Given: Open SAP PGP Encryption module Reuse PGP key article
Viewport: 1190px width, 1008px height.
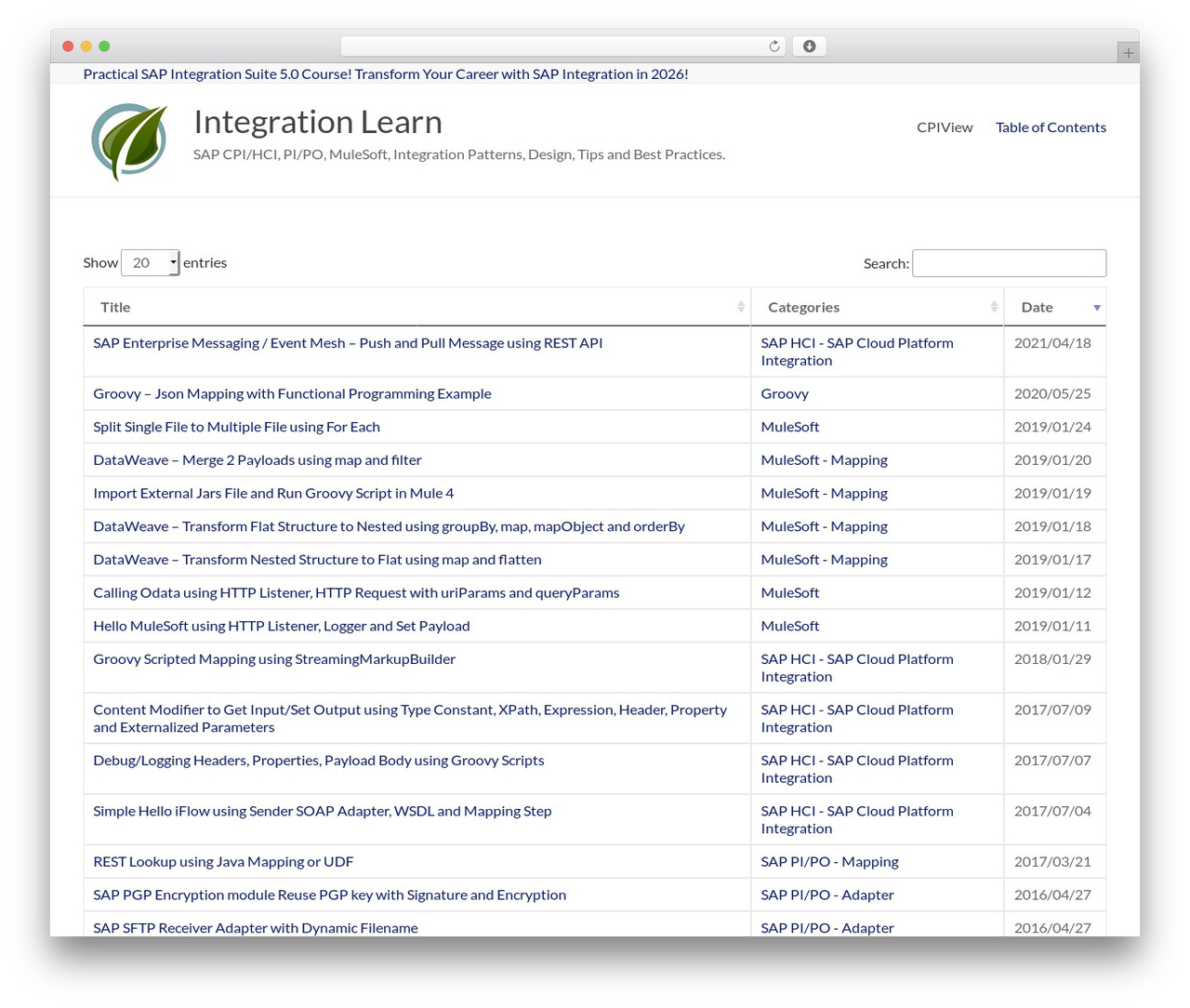Looking at the screenshot, I should [330, 895].
